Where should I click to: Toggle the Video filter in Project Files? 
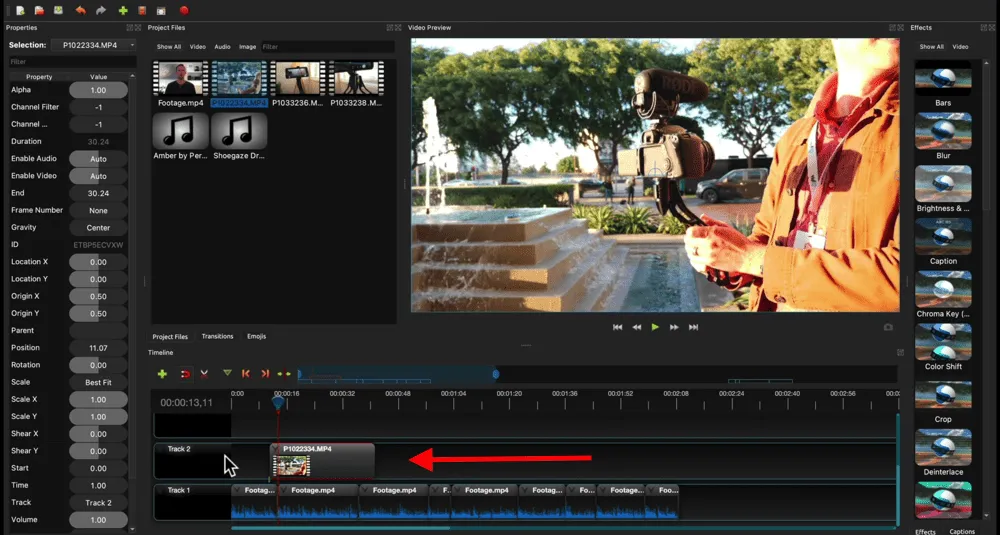[198, 47]
